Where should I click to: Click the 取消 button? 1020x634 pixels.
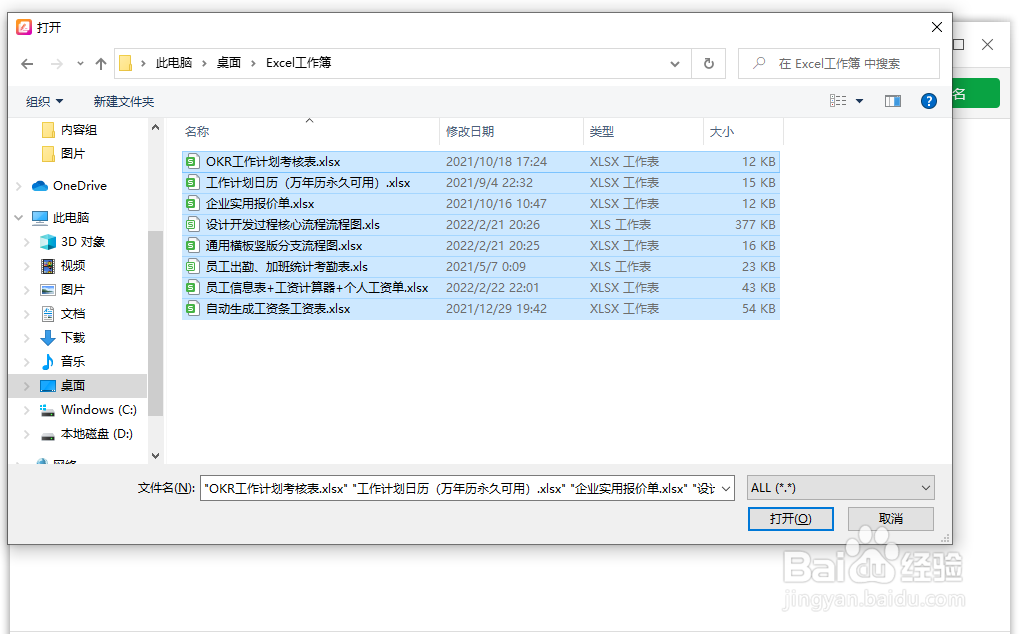(890, 518)
